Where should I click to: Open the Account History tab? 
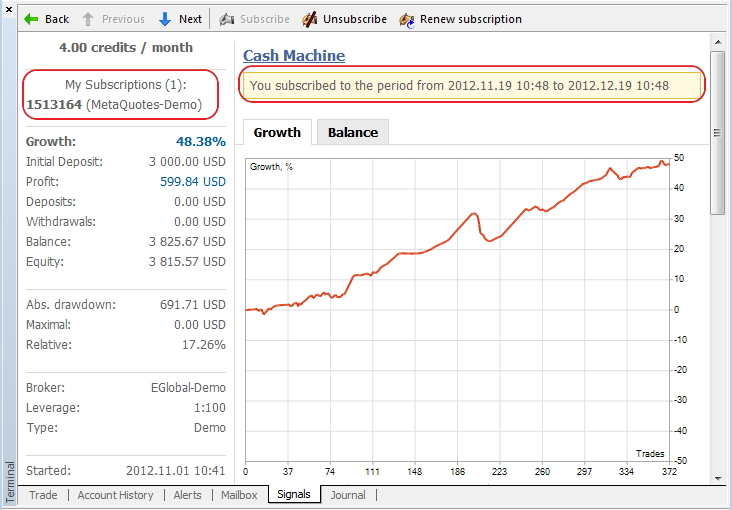coord(115,495)
